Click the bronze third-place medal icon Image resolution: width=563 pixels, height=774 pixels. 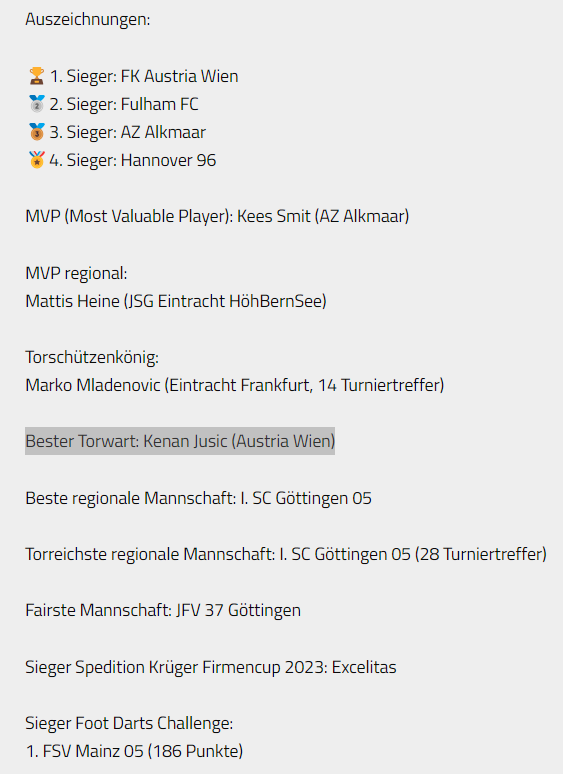(x=37, y=132)
